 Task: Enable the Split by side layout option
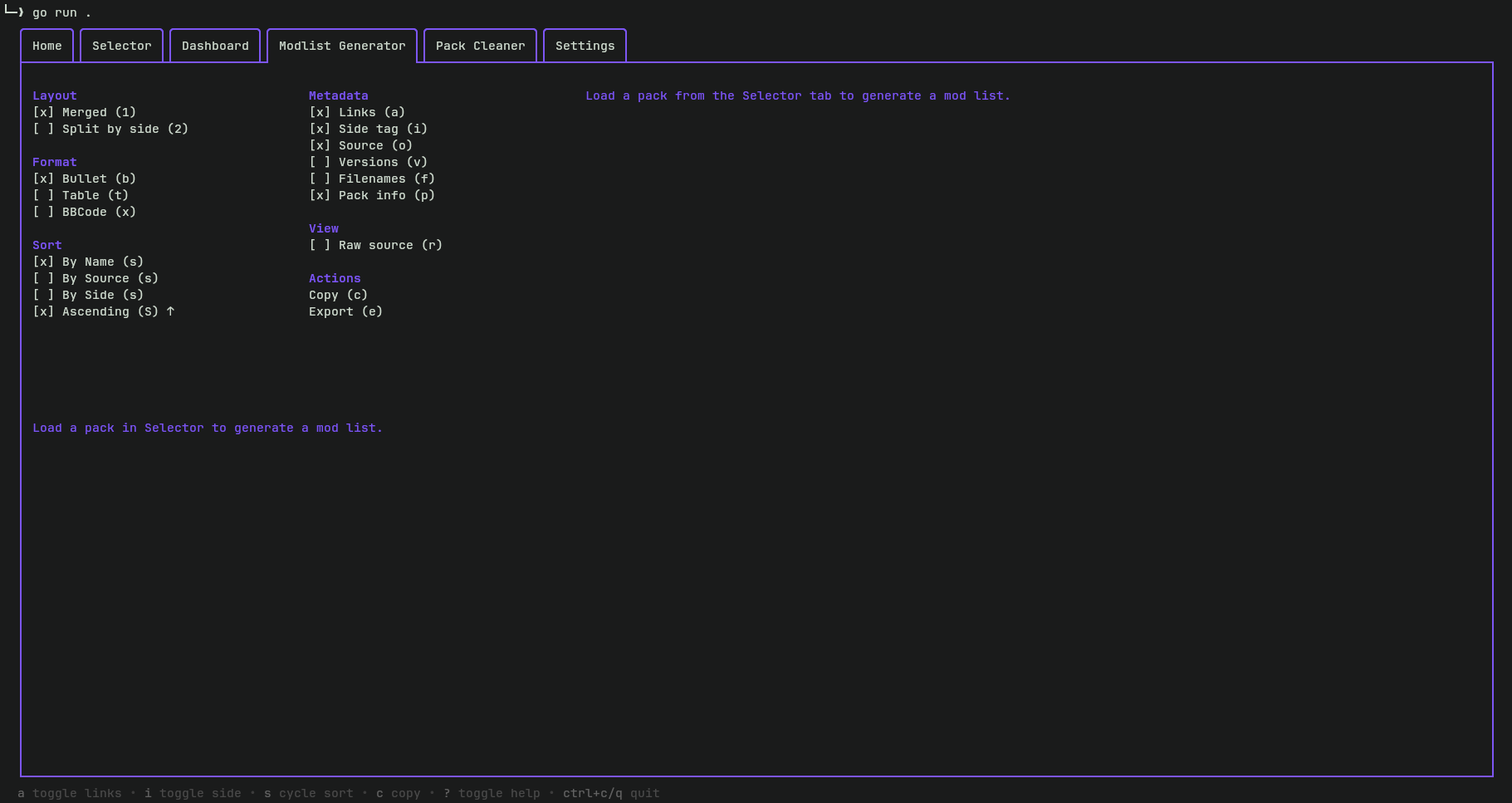pyautogui.click(x=110, y=129)
